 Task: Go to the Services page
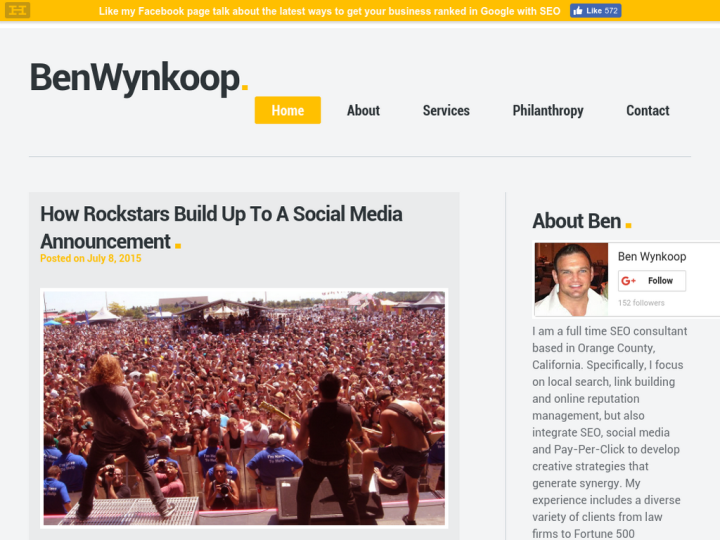coord(446,110)
